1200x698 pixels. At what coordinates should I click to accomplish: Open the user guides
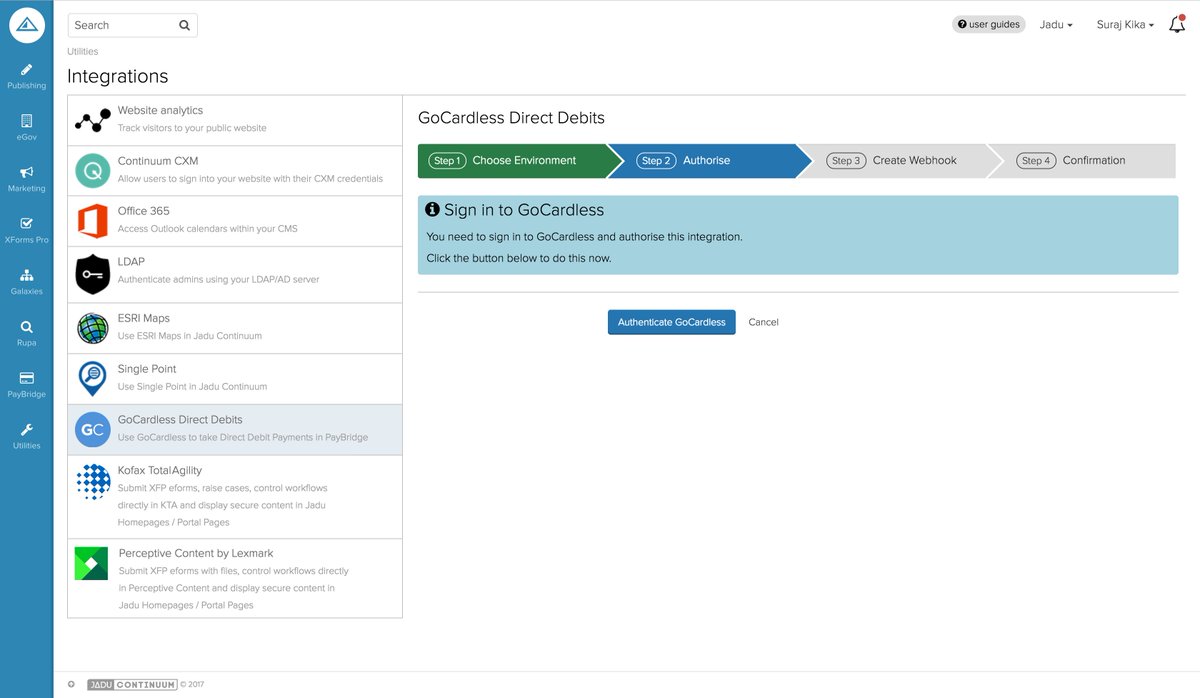[989, 23]
